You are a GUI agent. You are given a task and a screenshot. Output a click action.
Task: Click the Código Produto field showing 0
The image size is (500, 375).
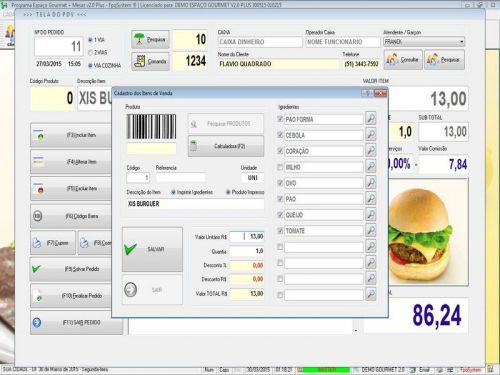(52, 98)
